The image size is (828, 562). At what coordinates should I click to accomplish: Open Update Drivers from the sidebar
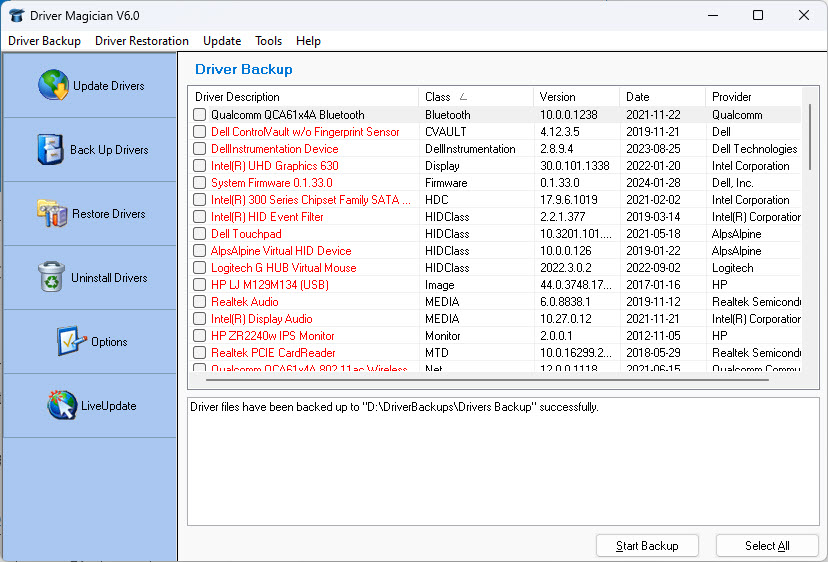(90, 85)
